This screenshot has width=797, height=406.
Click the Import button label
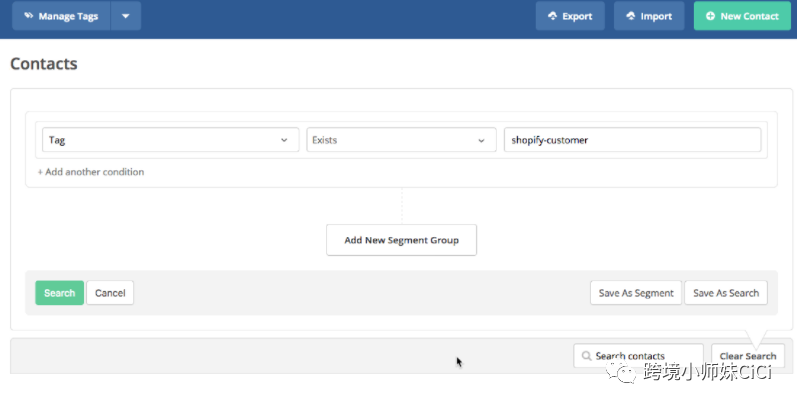click(x=656, y=16)
